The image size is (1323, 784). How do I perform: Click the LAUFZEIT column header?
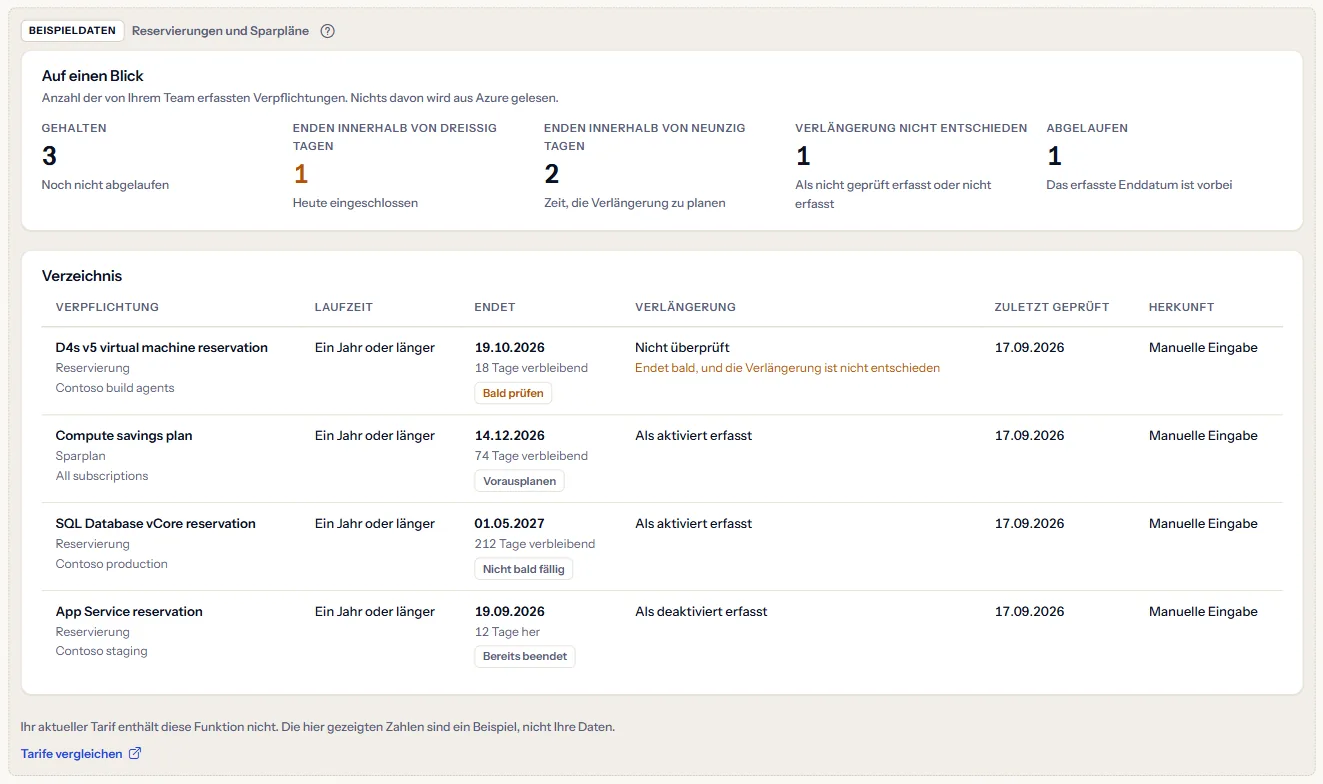click(x=343, y=307)
